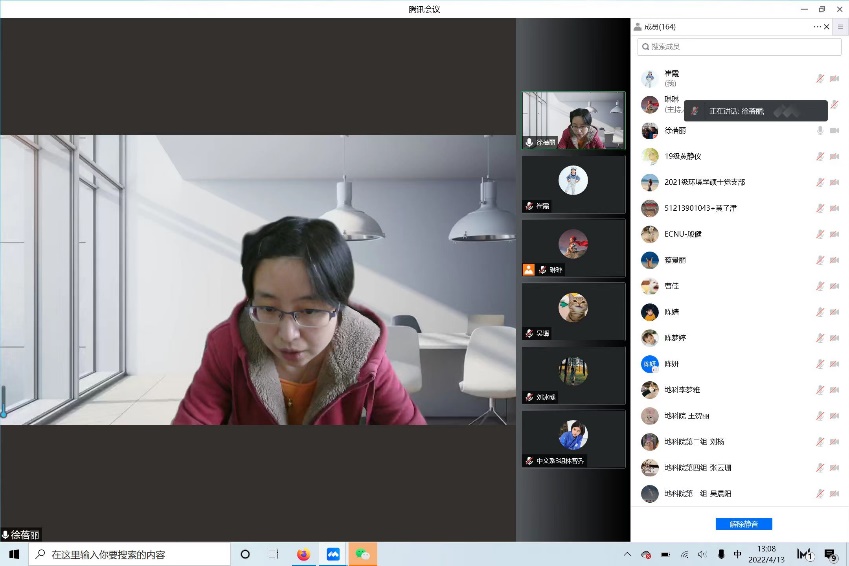
Task: Open Firefox from the taskbar
Action: coord(303,554)
